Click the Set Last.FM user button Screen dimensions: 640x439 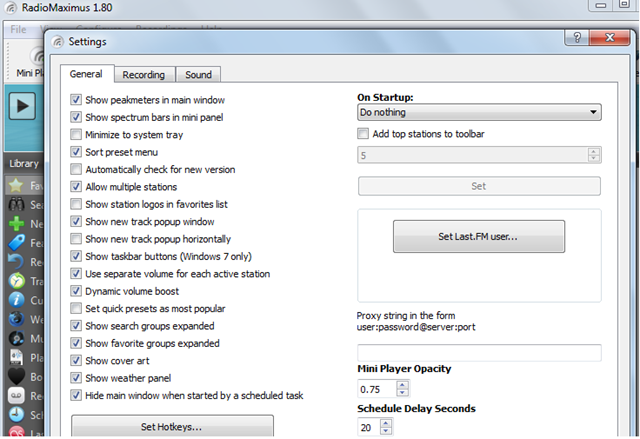478,237
